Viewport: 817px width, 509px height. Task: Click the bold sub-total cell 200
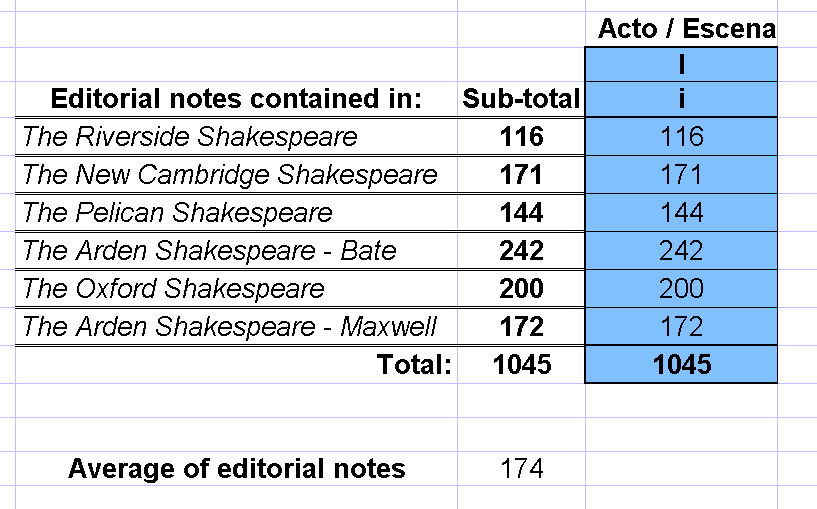click(x=522, y=289)
